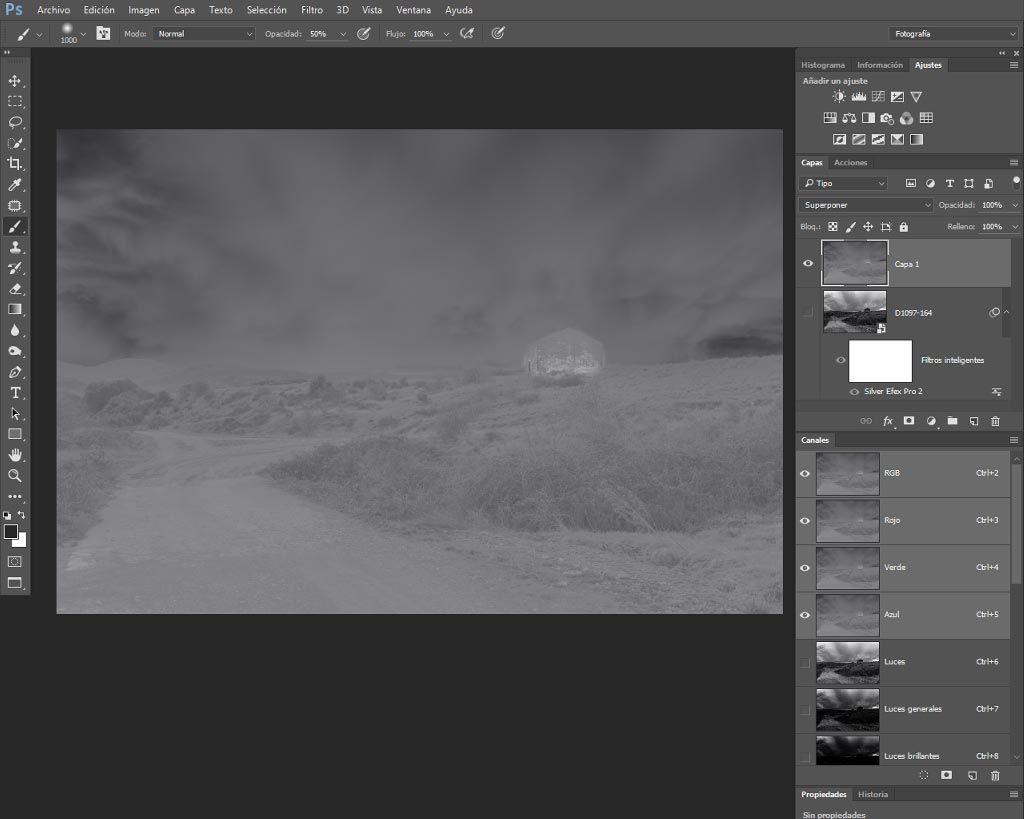
Task: Open the Selección menu
Action: tap(266, 10)
